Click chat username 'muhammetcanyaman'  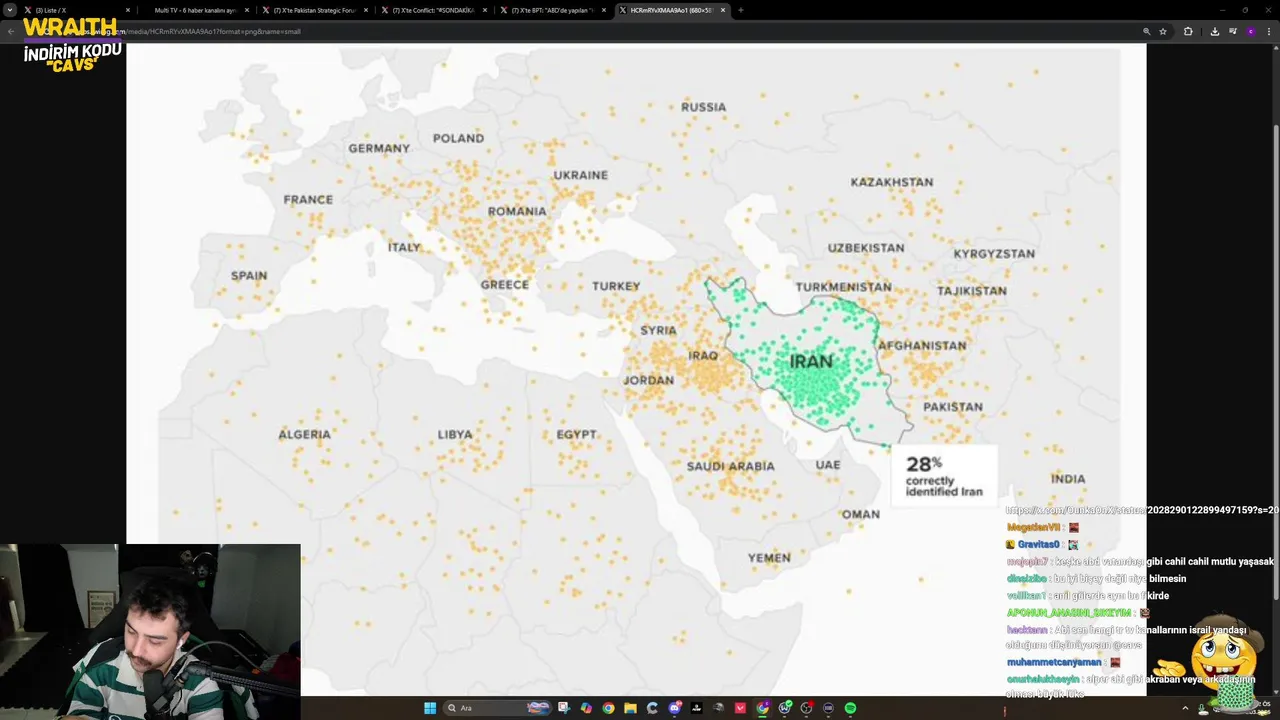coord(1054,662)
